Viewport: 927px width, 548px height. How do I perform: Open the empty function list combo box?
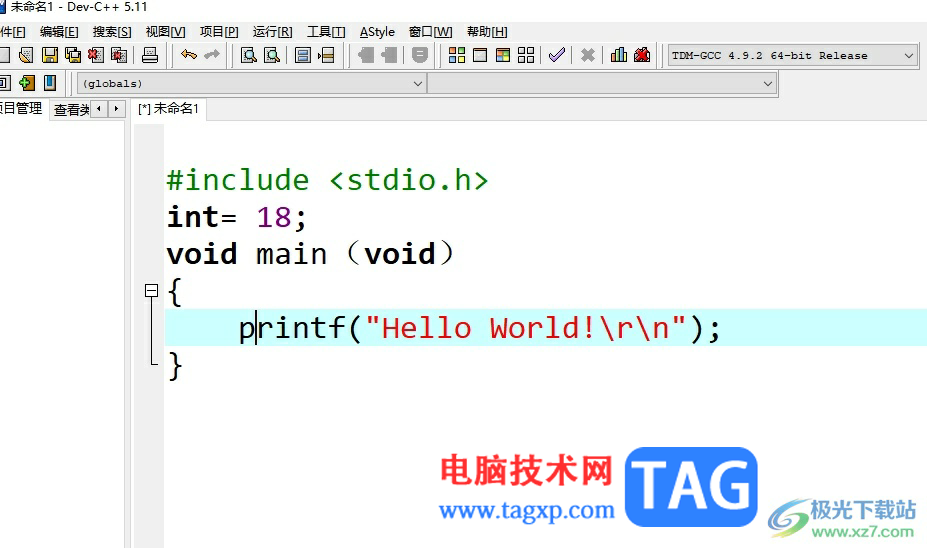point(601,83)
